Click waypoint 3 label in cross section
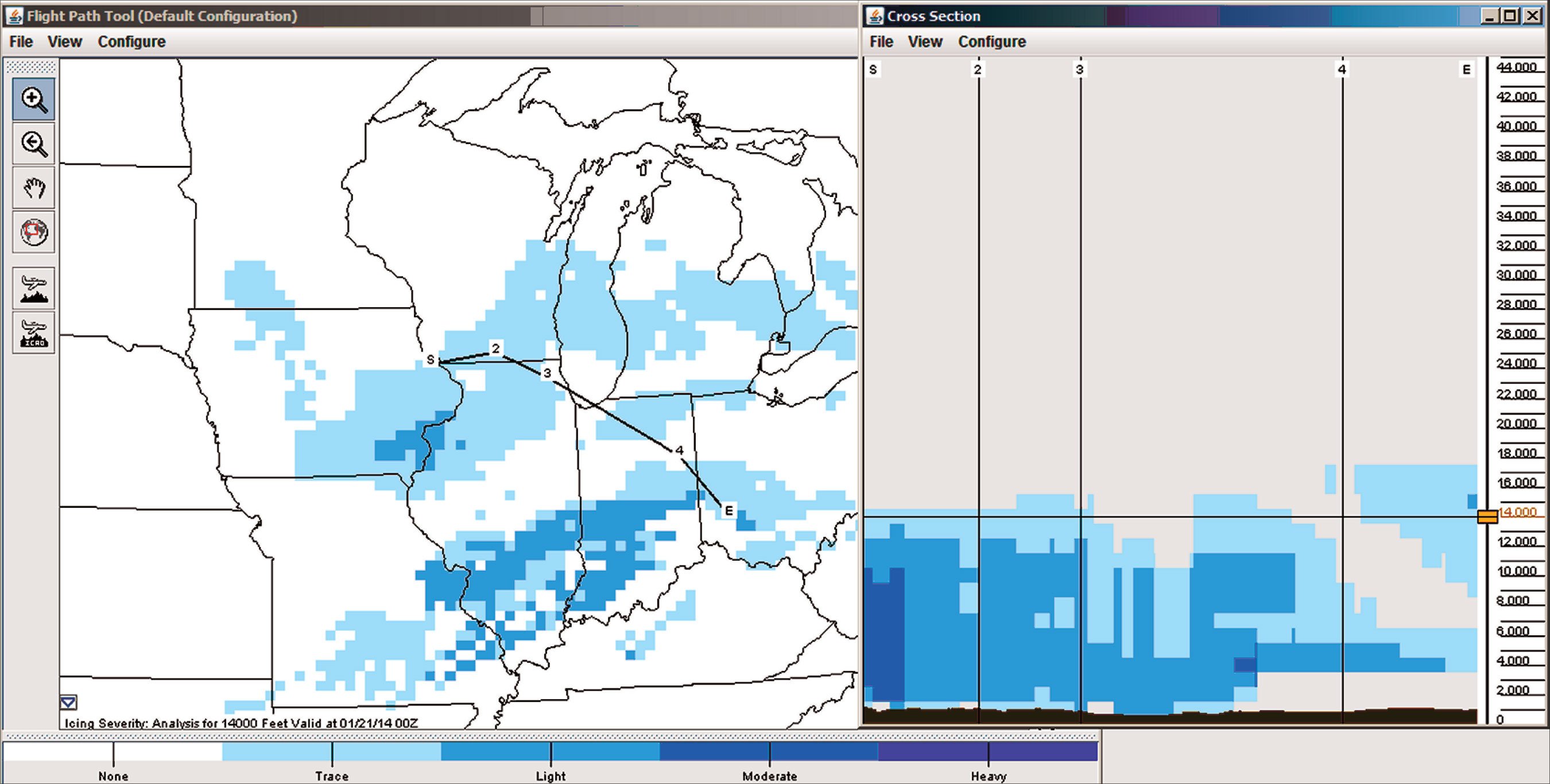 1079,70
